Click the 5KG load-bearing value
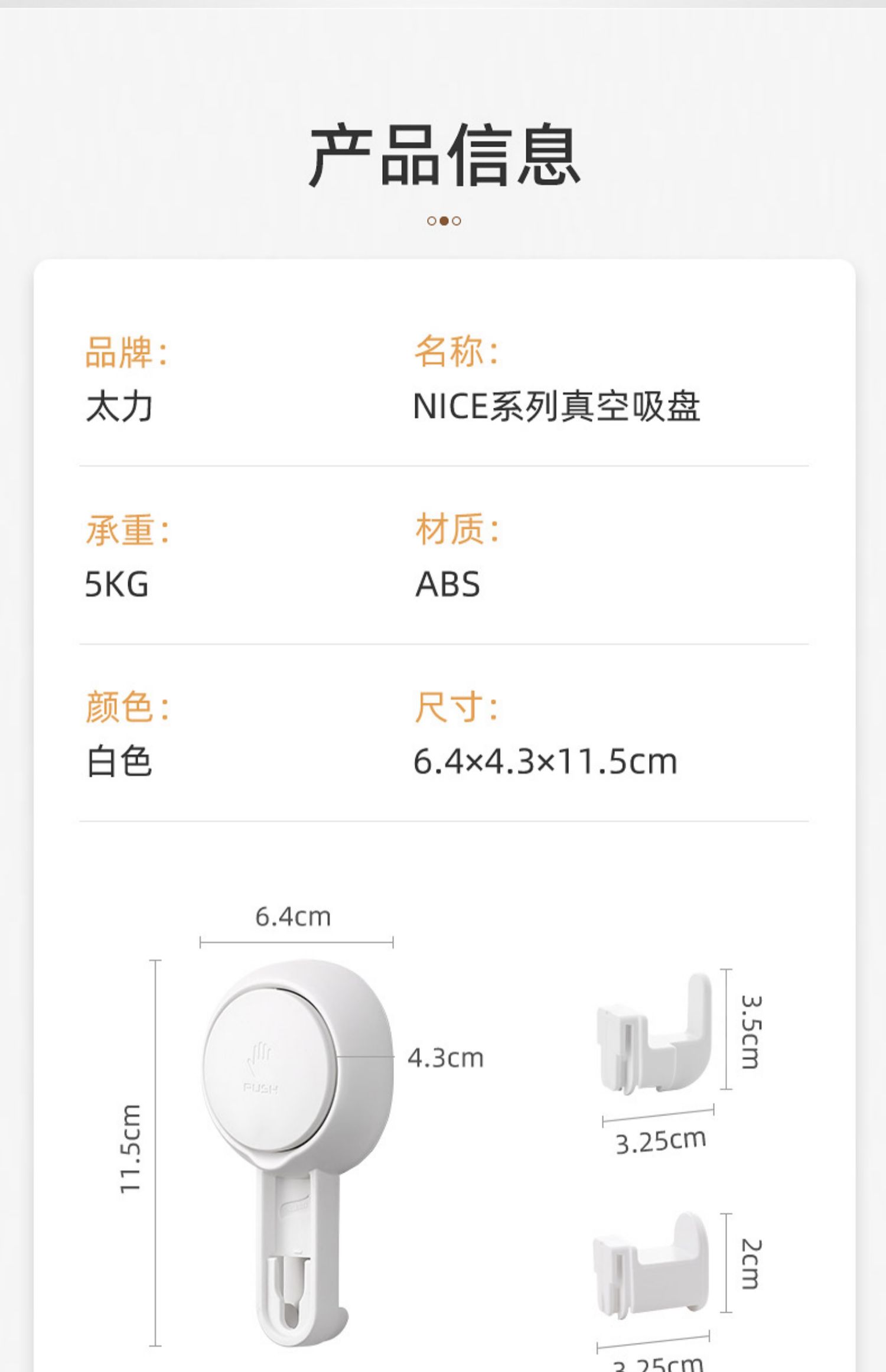The image size is (886, 1372). click(117, 584)
